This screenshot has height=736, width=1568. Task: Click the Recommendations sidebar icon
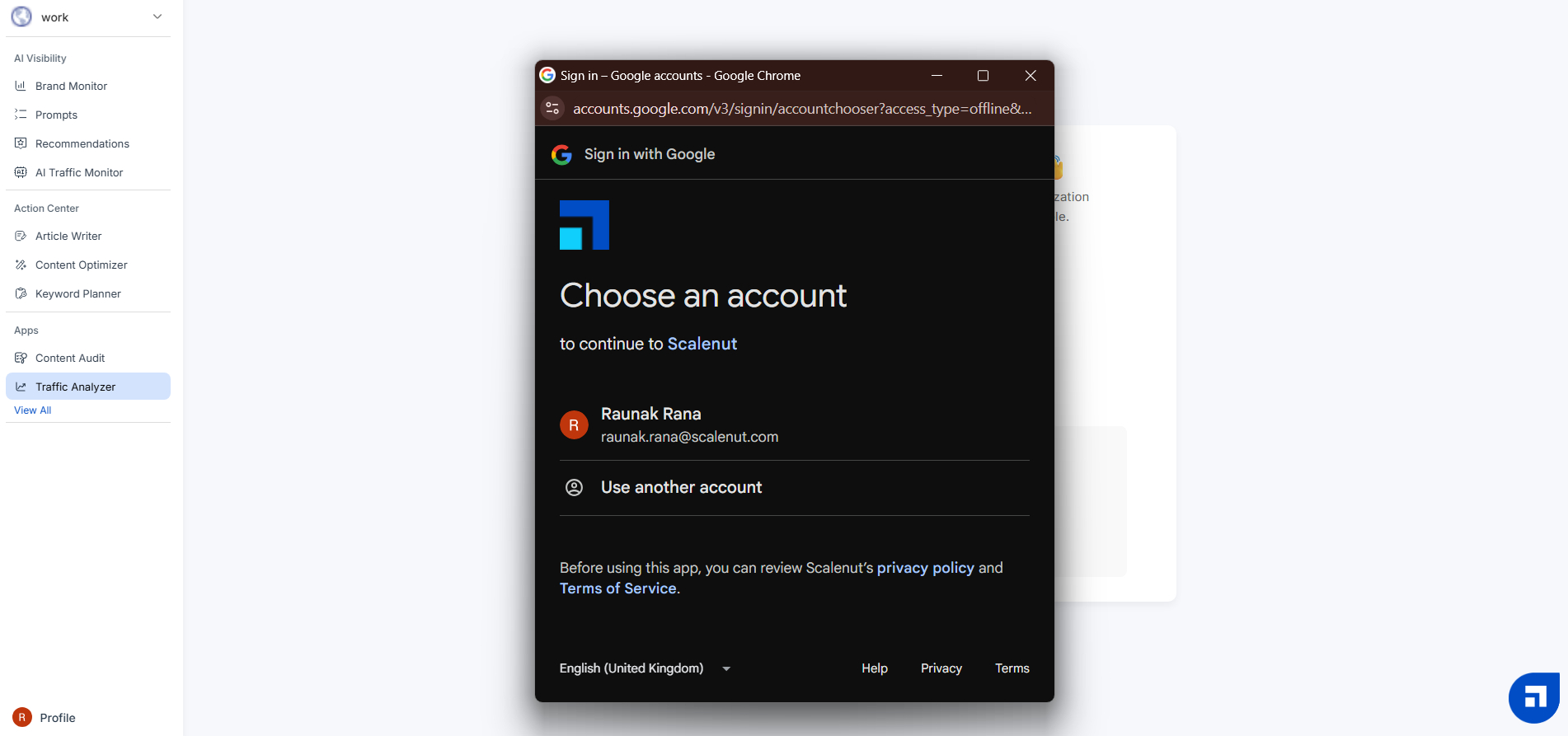click(21, 143)
